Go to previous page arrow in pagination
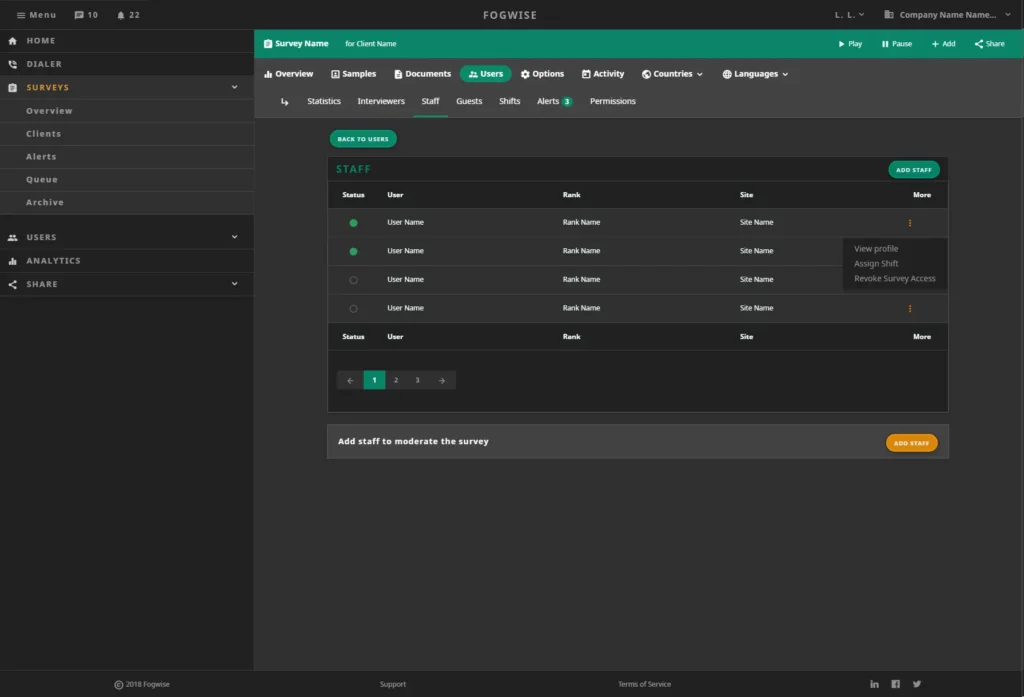1024x697 pixels. click(351, 380)
